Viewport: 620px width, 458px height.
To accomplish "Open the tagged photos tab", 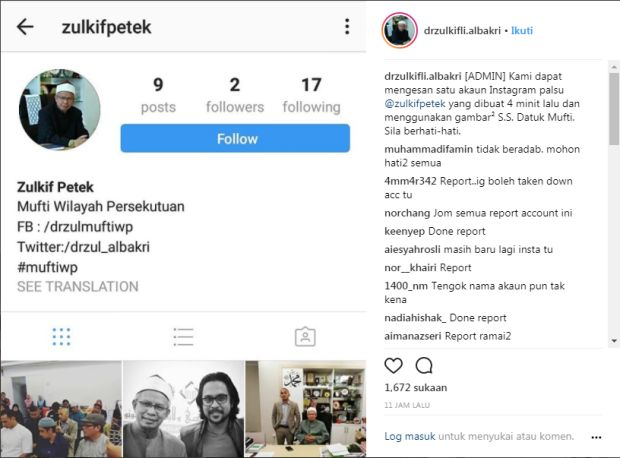I will (305, 337).
